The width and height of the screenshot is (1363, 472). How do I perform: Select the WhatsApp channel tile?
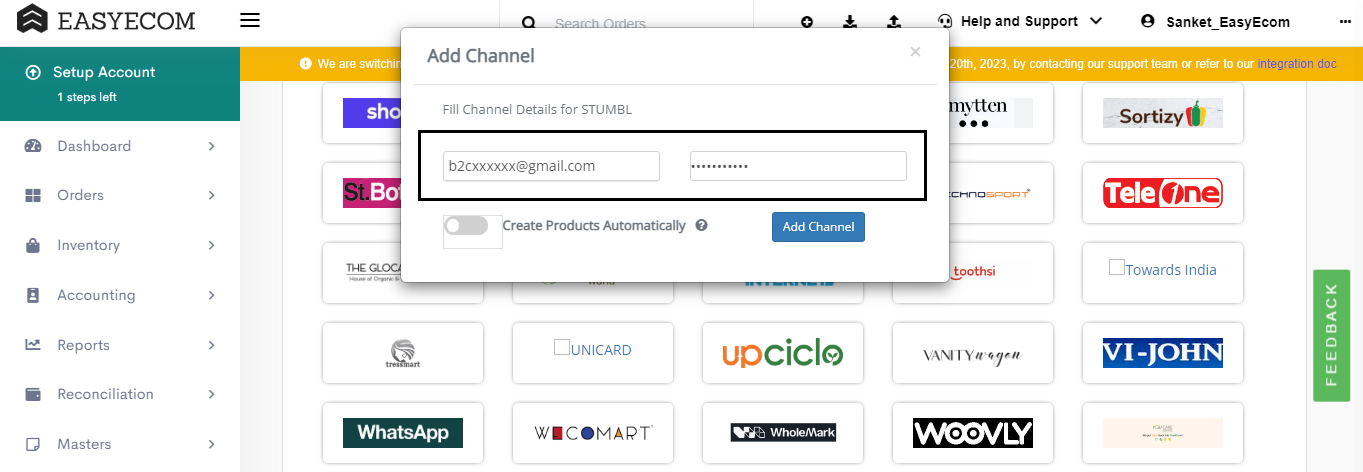[x=403, y=433]
